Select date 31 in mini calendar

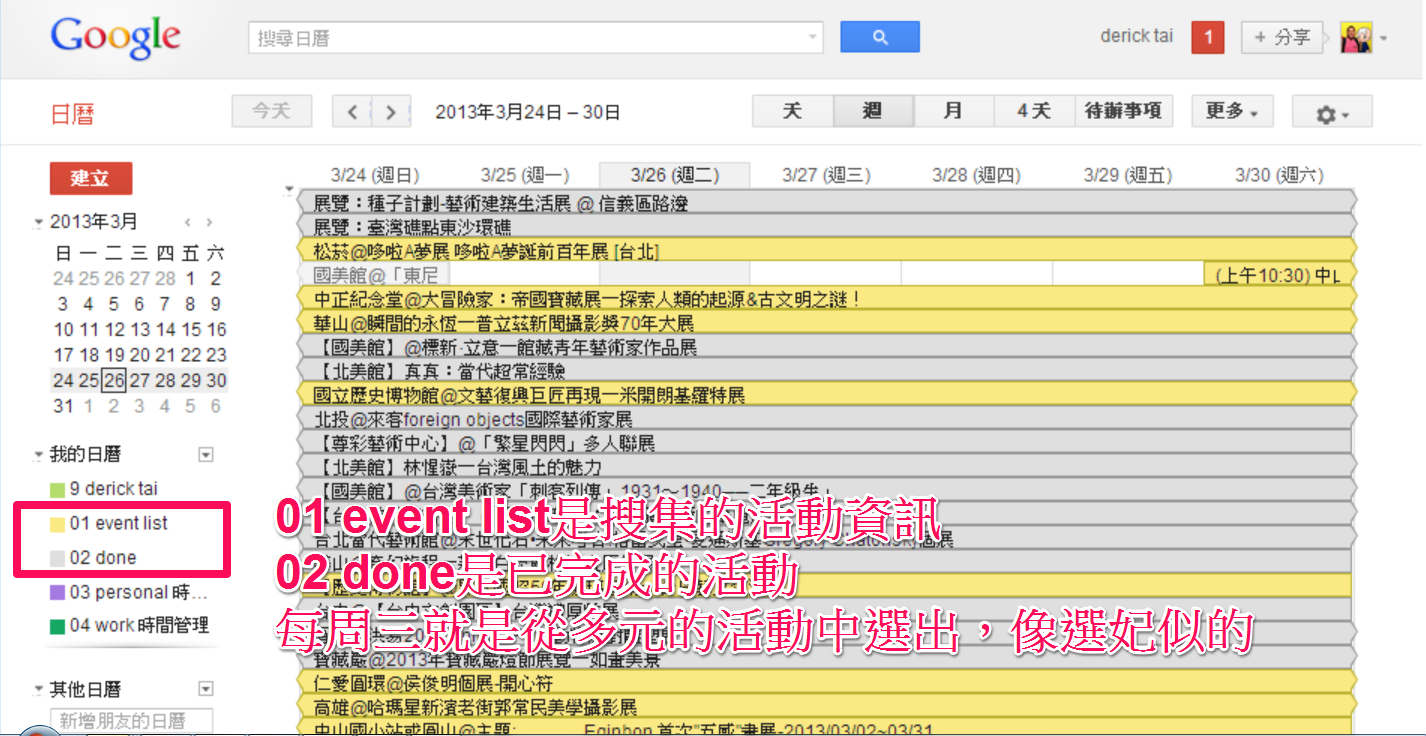click(x=63, y=406)
